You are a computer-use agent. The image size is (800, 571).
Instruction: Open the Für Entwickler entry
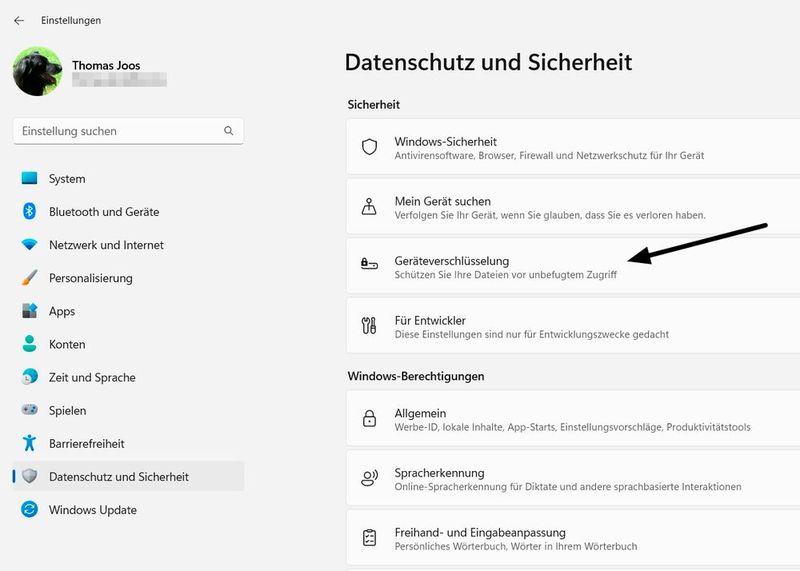click(x=573, y=326)
